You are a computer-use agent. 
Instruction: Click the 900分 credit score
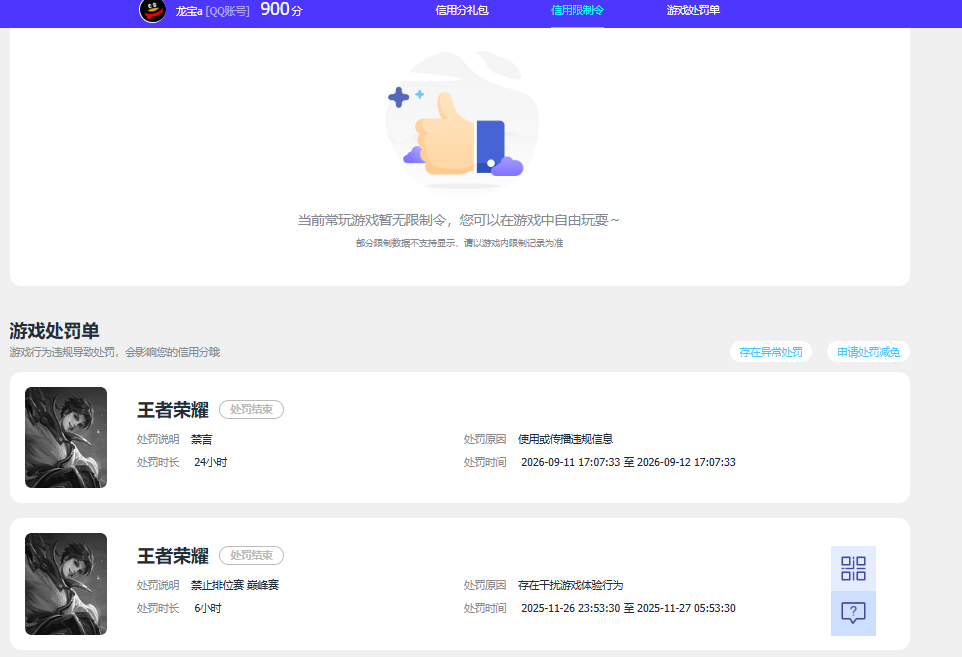pyautogui.click(x=282, y=9)
